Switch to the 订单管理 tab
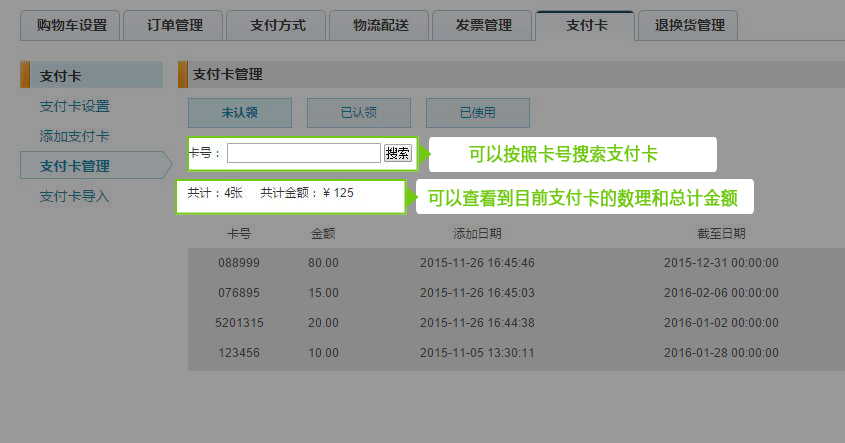 [x=173, y=25]
